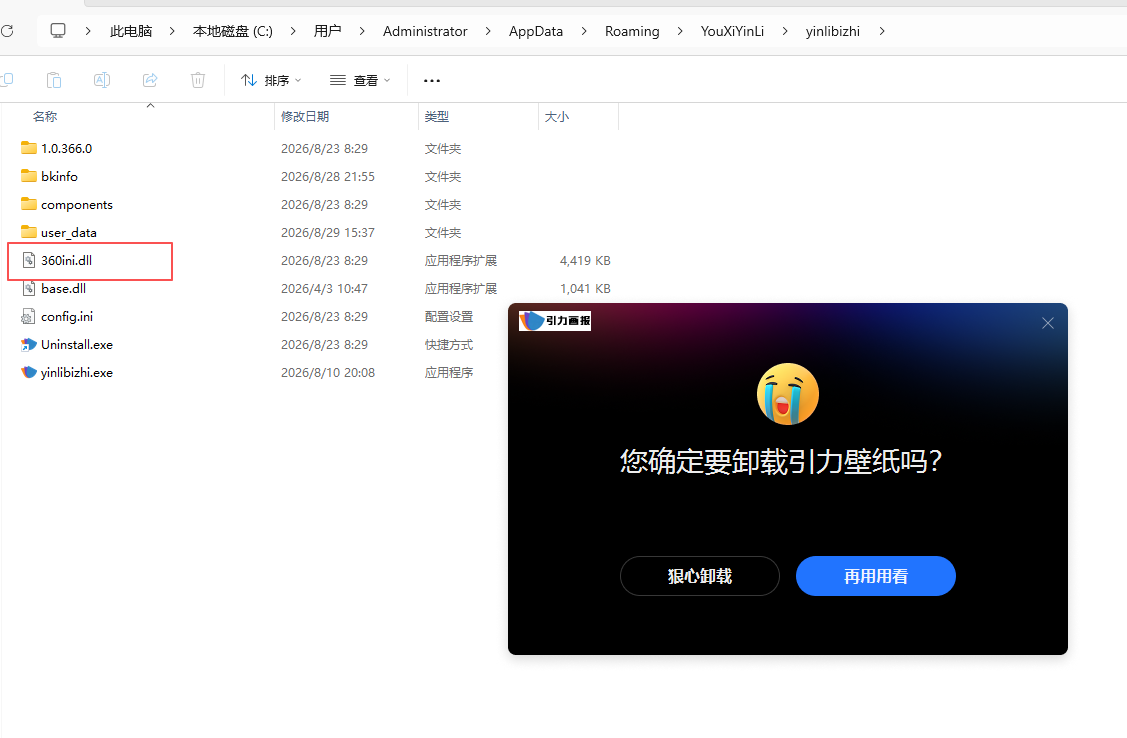This screenshot has height=738, width=1127.
Task: Select the user_data folder name
Action: point(69,232)
